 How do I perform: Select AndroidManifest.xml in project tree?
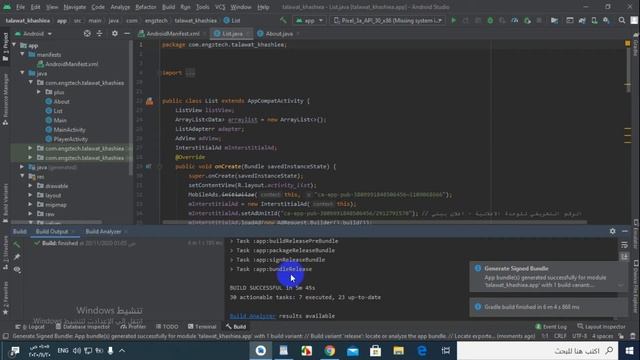click(x=71, y=64)
